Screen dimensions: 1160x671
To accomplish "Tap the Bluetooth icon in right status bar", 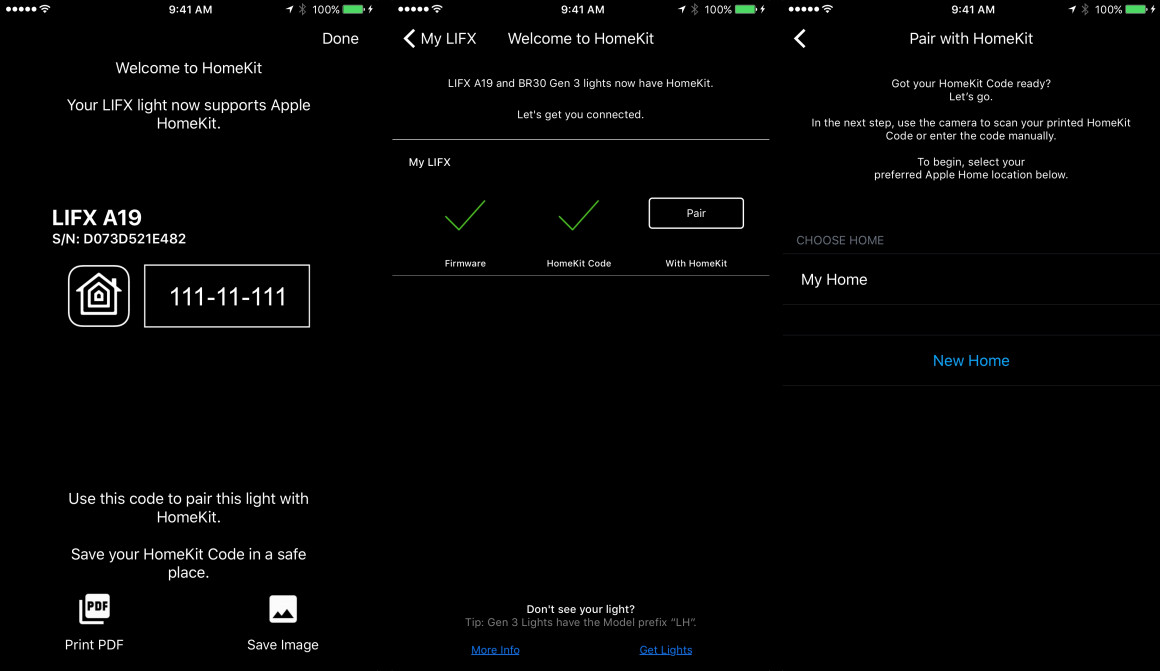I will (1085, 10).
